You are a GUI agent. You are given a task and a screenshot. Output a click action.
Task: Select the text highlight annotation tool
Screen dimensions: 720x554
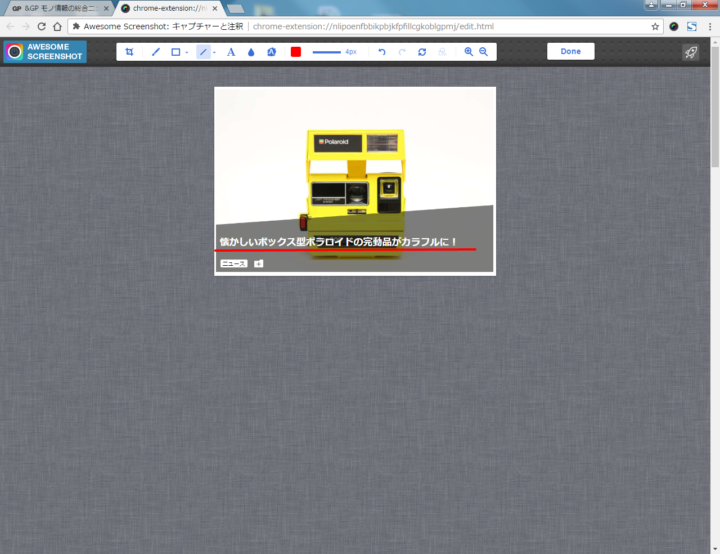coord(271,52)
